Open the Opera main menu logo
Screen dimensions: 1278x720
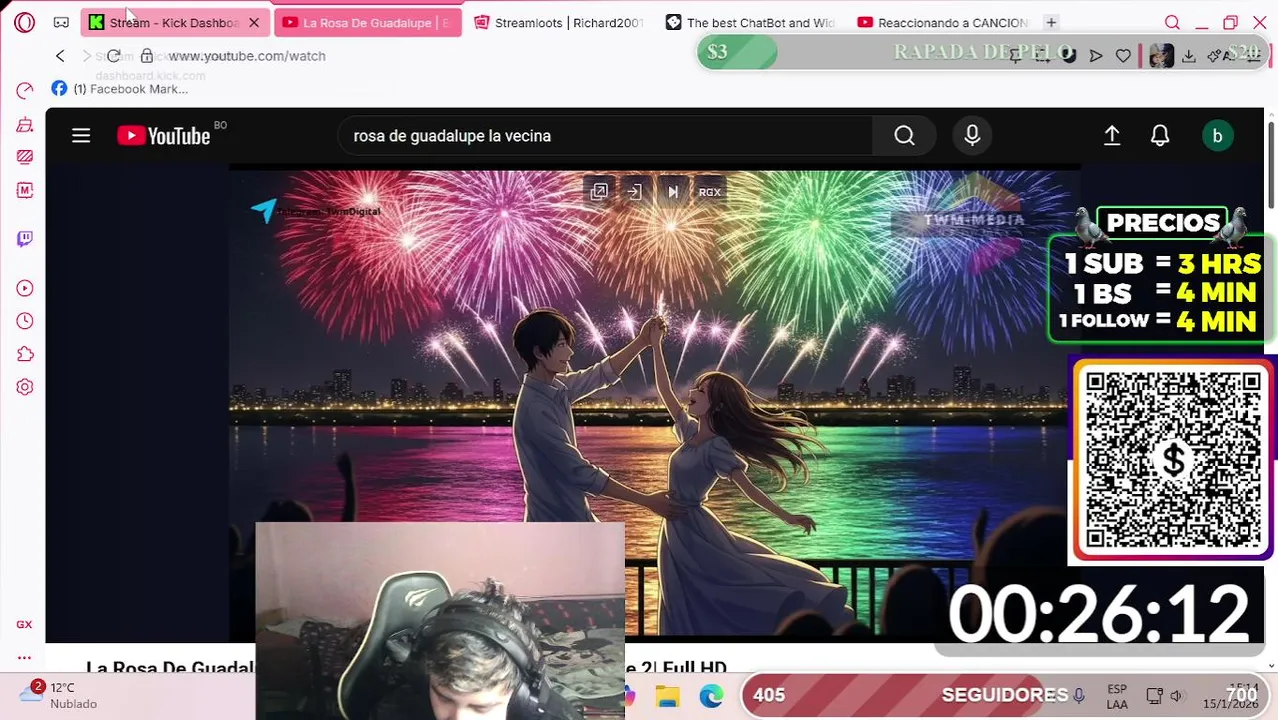[24, 22]
